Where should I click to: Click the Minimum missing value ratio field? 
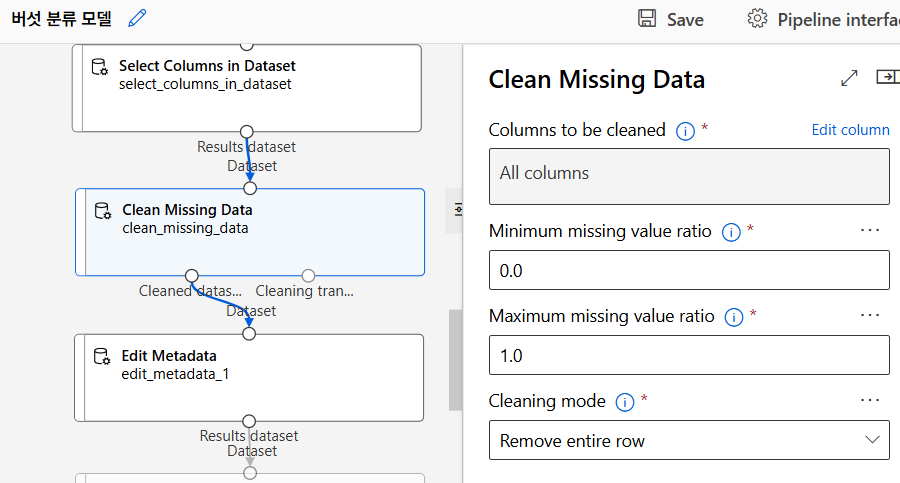689,270
